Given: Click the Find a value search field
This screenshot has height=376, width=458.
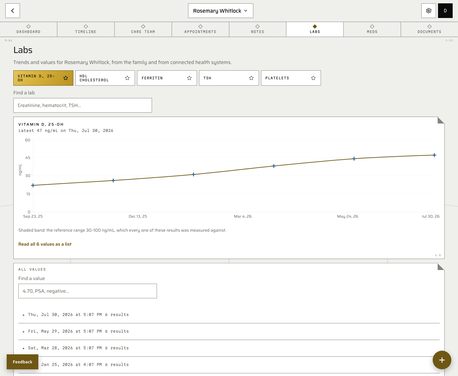Looking at the screenshot, I should [x=87, y=291].
